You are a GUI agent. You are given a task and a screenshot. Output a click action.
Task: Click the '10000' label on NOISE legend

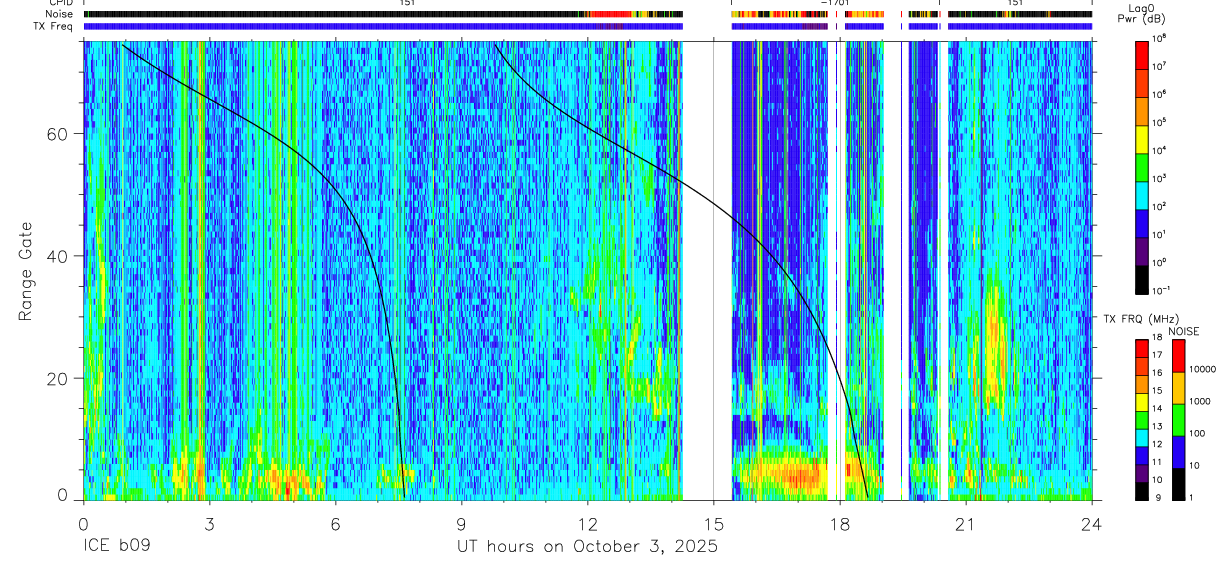(x=1203, y=371)
